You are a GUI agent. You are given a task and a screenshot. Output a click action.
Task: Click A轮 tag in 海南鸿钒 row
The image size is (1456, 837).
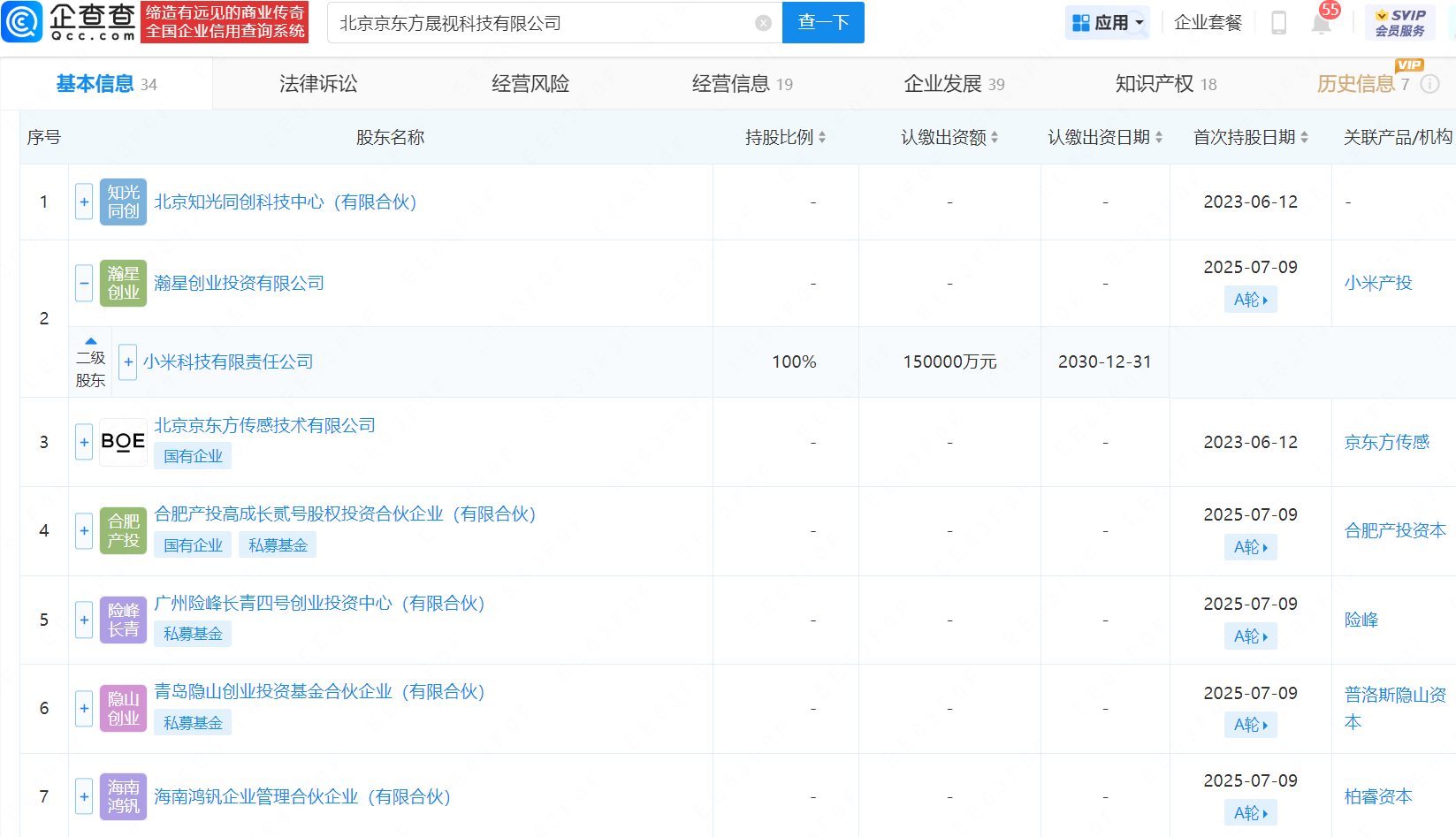1250,813
